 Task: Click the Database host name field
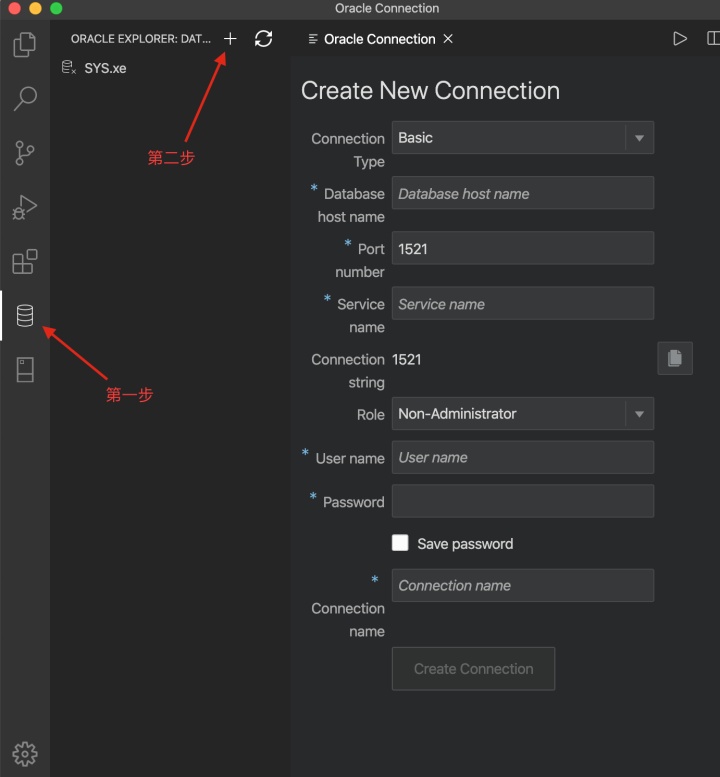[523, 193]
